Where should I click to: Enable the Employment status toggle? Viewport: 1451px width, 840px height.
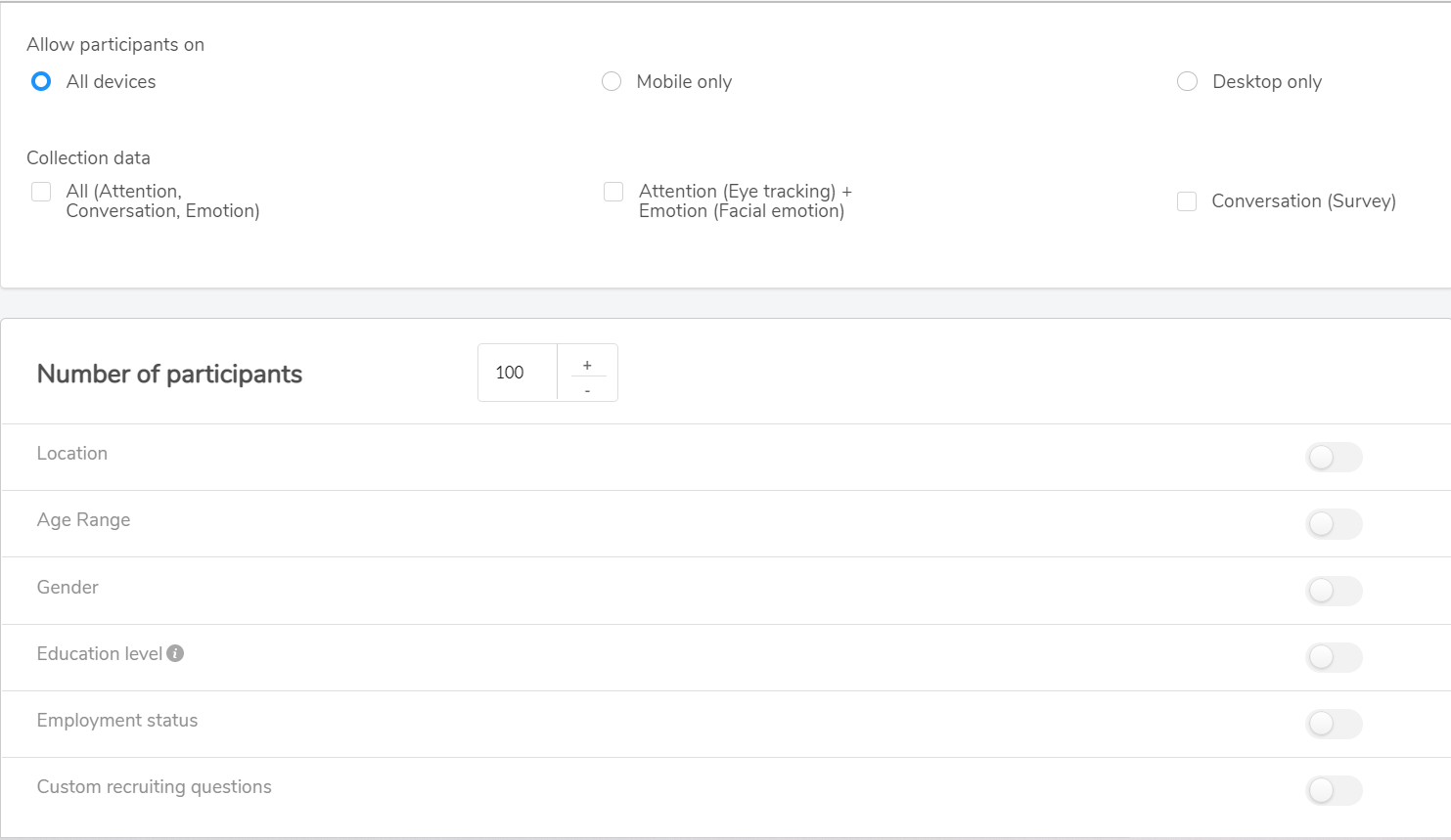1334,724
